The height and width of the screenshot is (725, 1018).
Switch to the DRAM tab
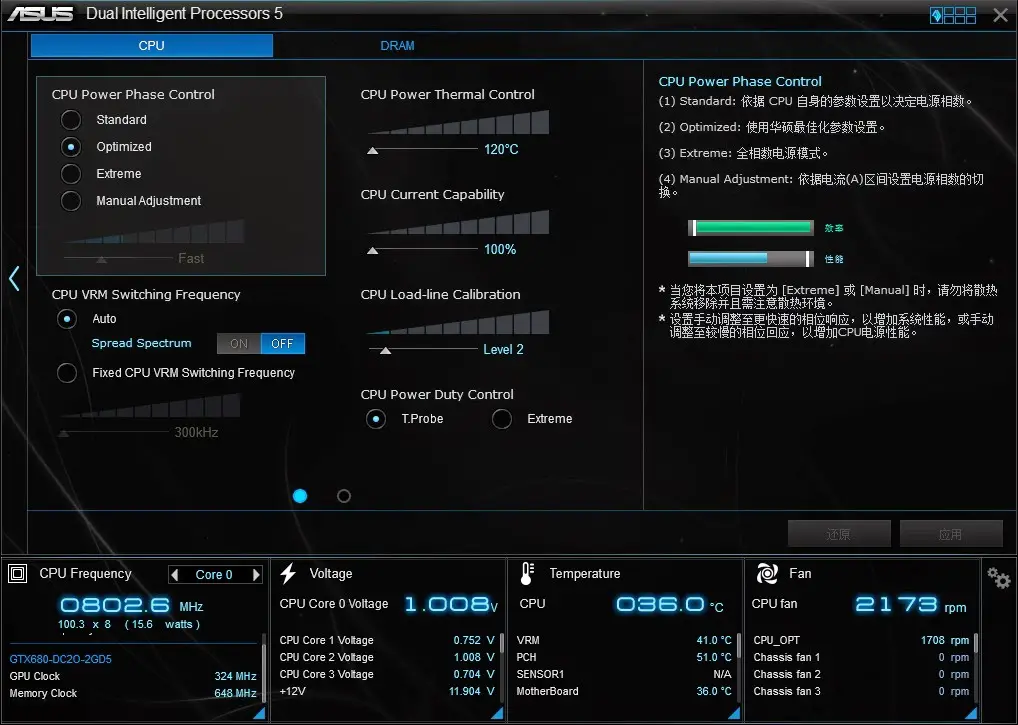click(x=397, y=45)
